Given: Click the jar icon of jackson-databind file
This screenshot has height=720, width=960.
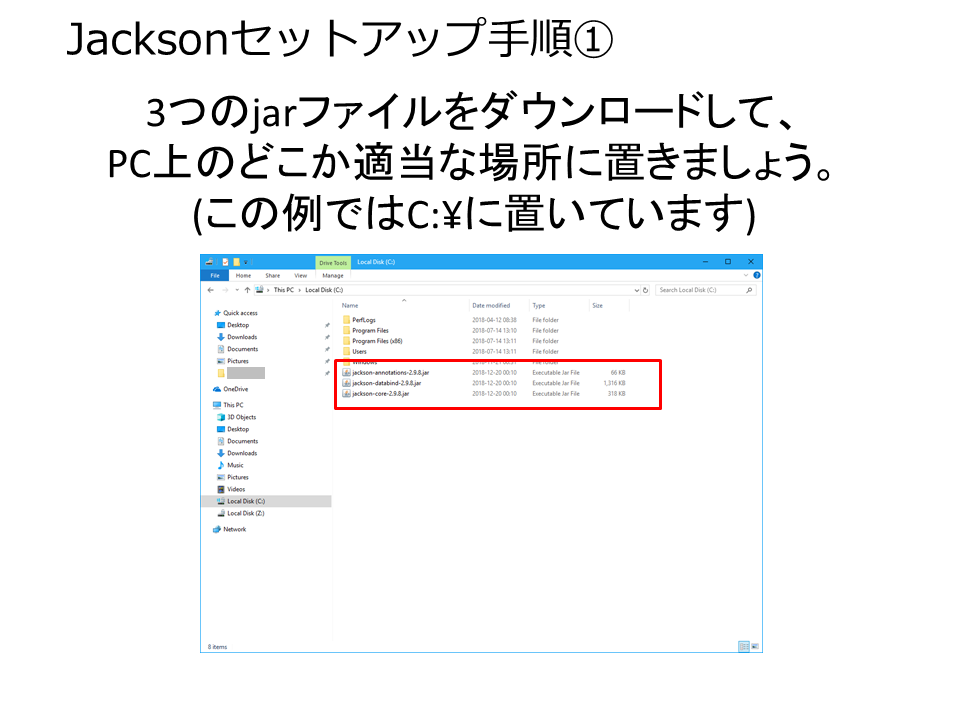Looking at the screenshot, I should pos(347,383).
